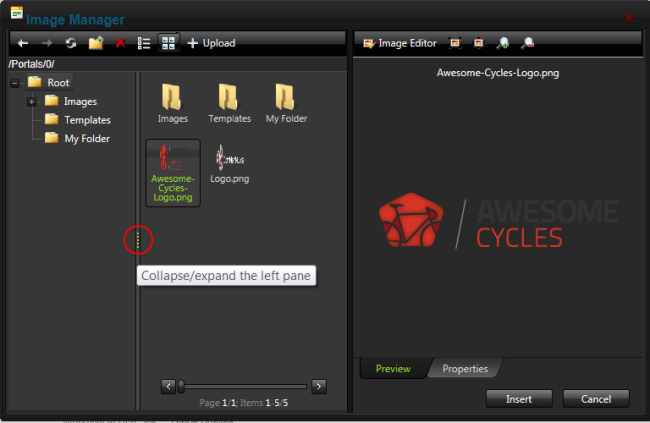Select My Folder in tree

[x=77, y=138]
